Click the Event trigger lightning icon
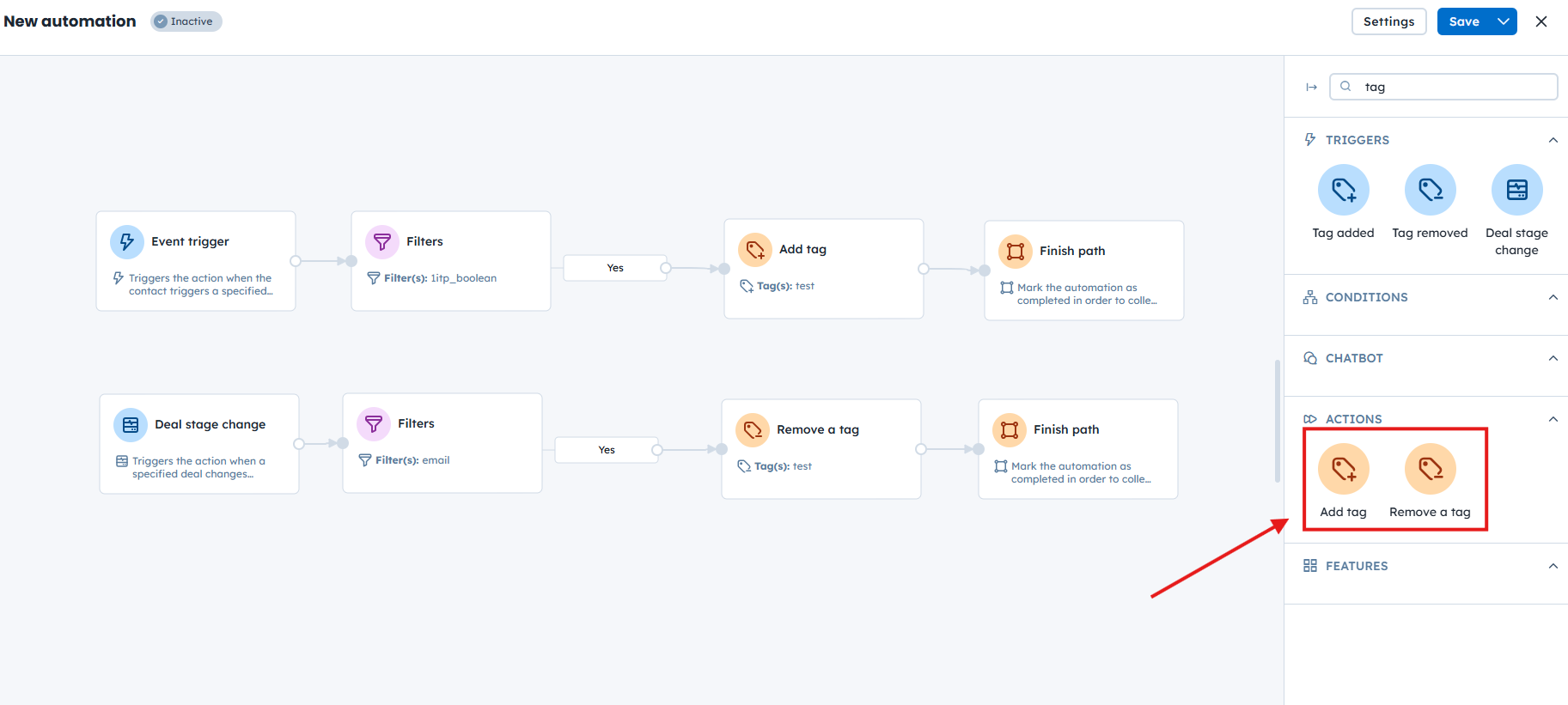 (x=127, y=242)
